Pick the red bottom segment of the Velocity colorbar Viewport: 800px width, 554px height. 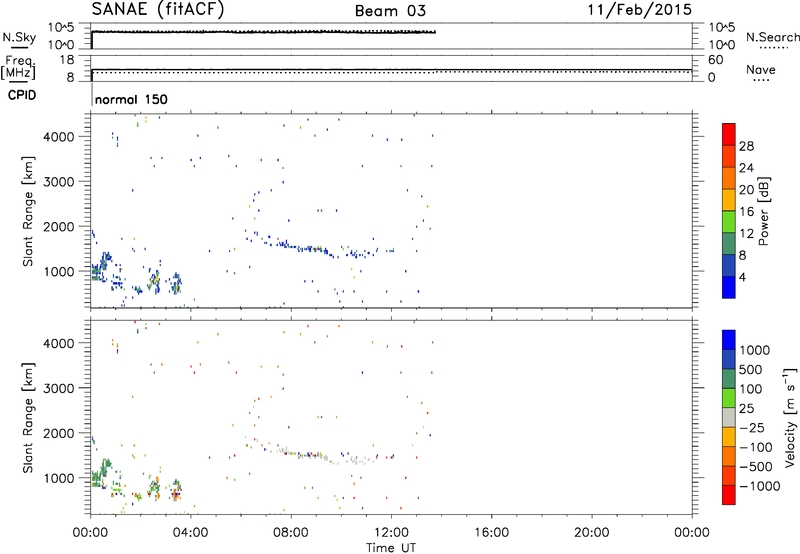[729, 495]
